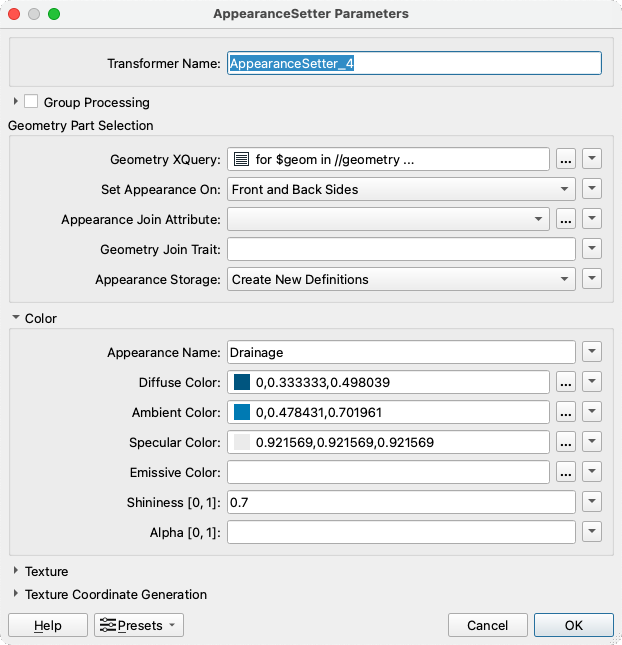Viewport: 622px width, 645px height.
Task: Open the Presets menu
Action: coord(139,625)
